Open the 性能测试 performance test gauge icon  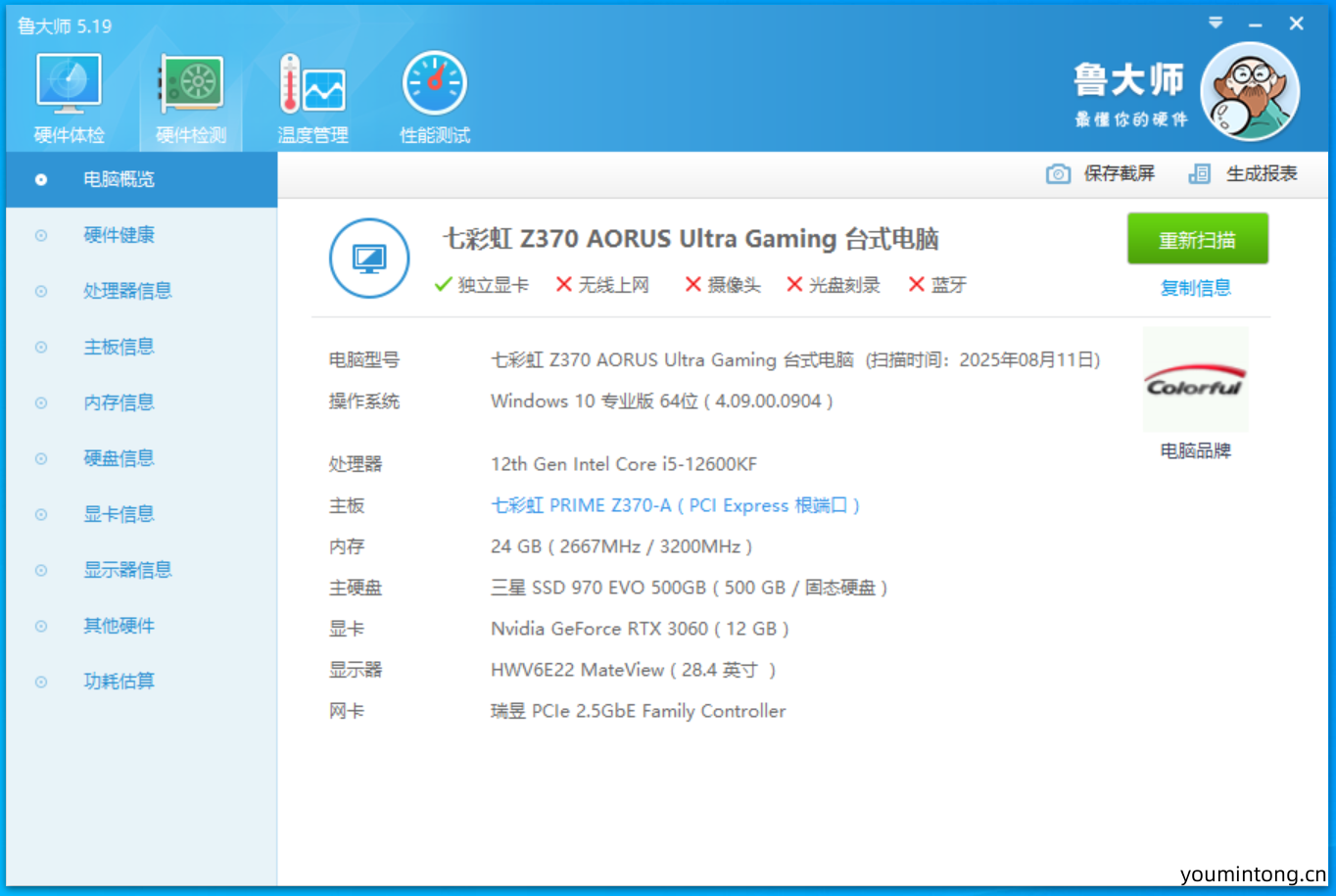click(435, 84)
